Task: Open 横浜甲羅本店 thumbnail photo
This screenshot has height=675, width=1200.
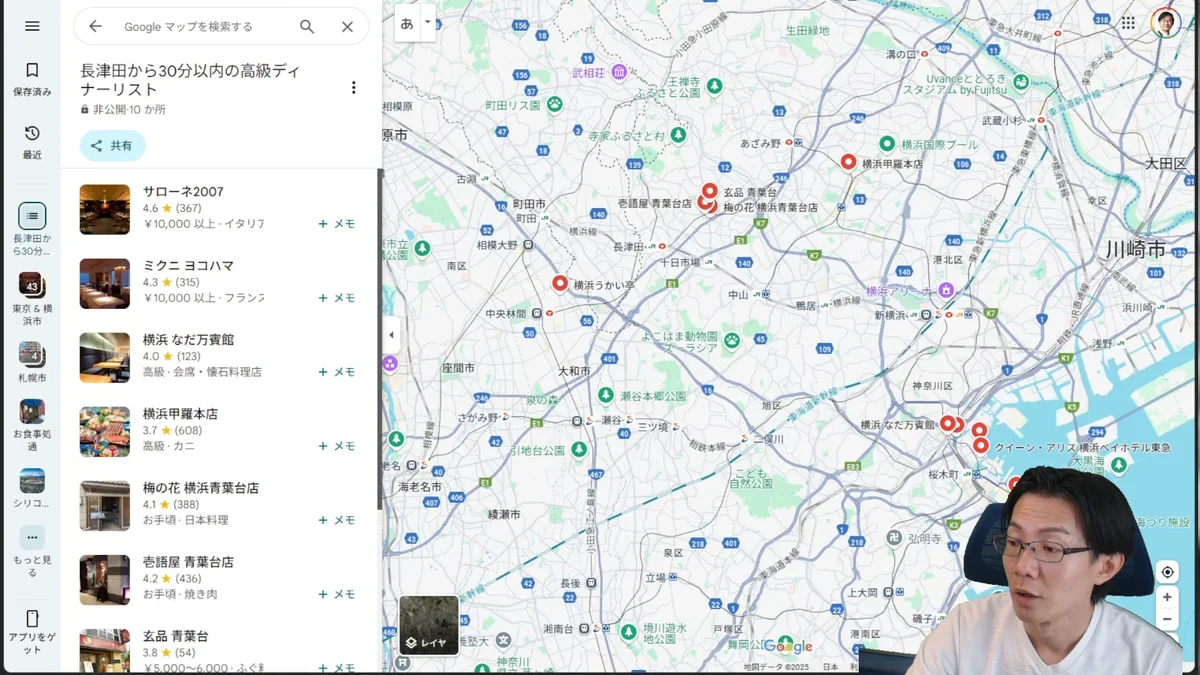Action: [105, 431]
